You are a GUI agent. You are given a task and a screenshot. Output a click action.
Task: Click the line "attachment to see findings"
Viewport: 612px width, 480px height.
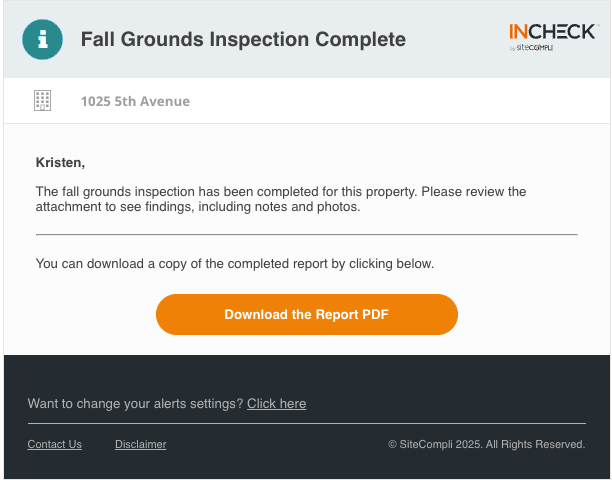(x=198, y=206)
